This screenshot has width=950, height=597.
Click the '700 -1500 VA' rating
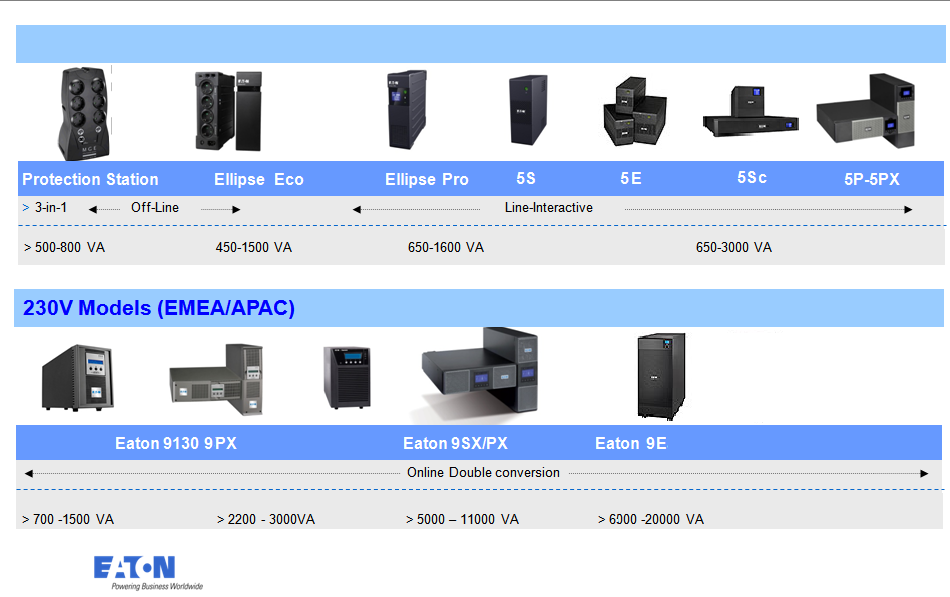[x=73, y=519]
